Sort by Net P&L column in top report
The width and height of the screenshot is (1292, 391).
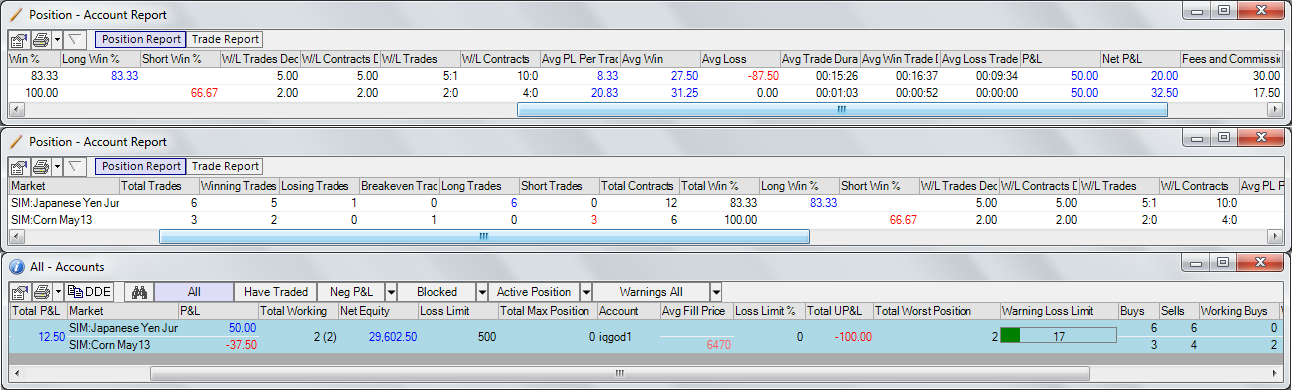pos(1140,59)
